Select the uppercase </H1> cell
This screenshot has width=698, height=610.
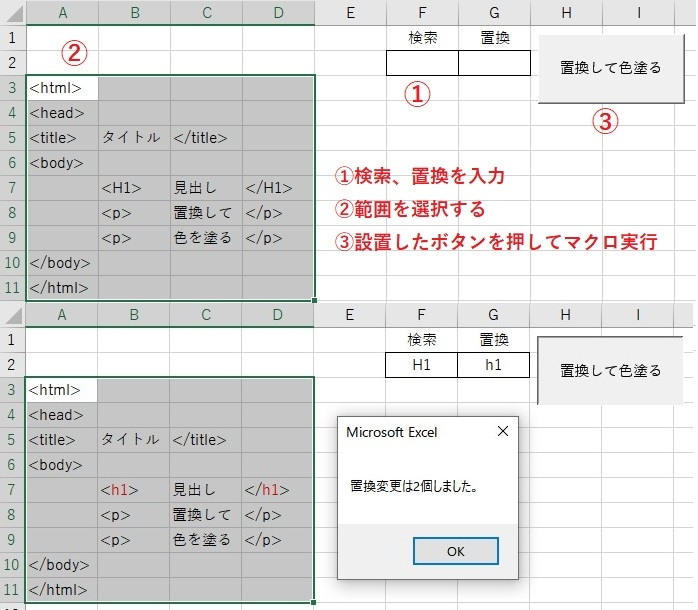click(x=279, y=188)
